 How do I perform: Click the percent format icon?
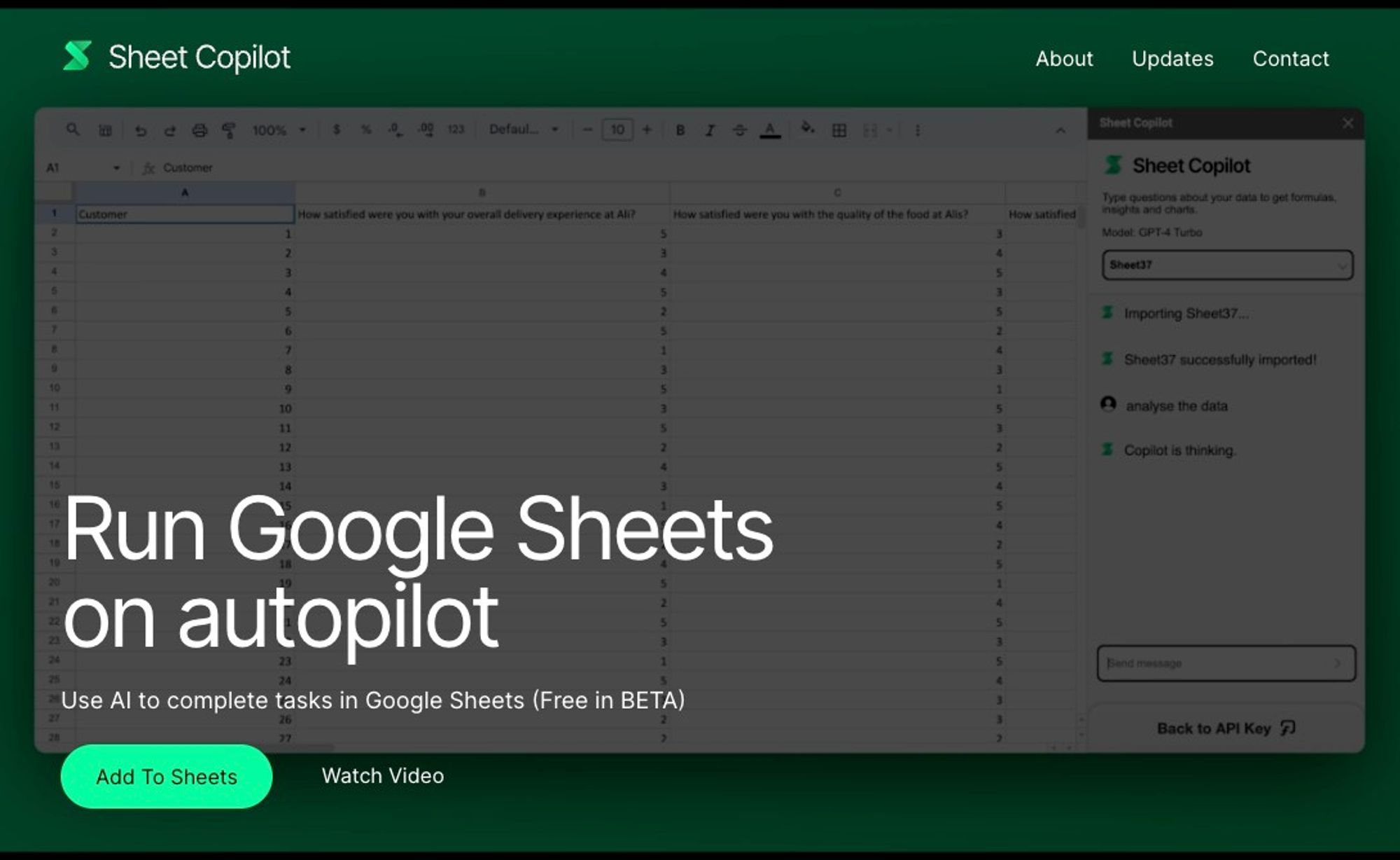pyautogui.click(x=365, y=130)
